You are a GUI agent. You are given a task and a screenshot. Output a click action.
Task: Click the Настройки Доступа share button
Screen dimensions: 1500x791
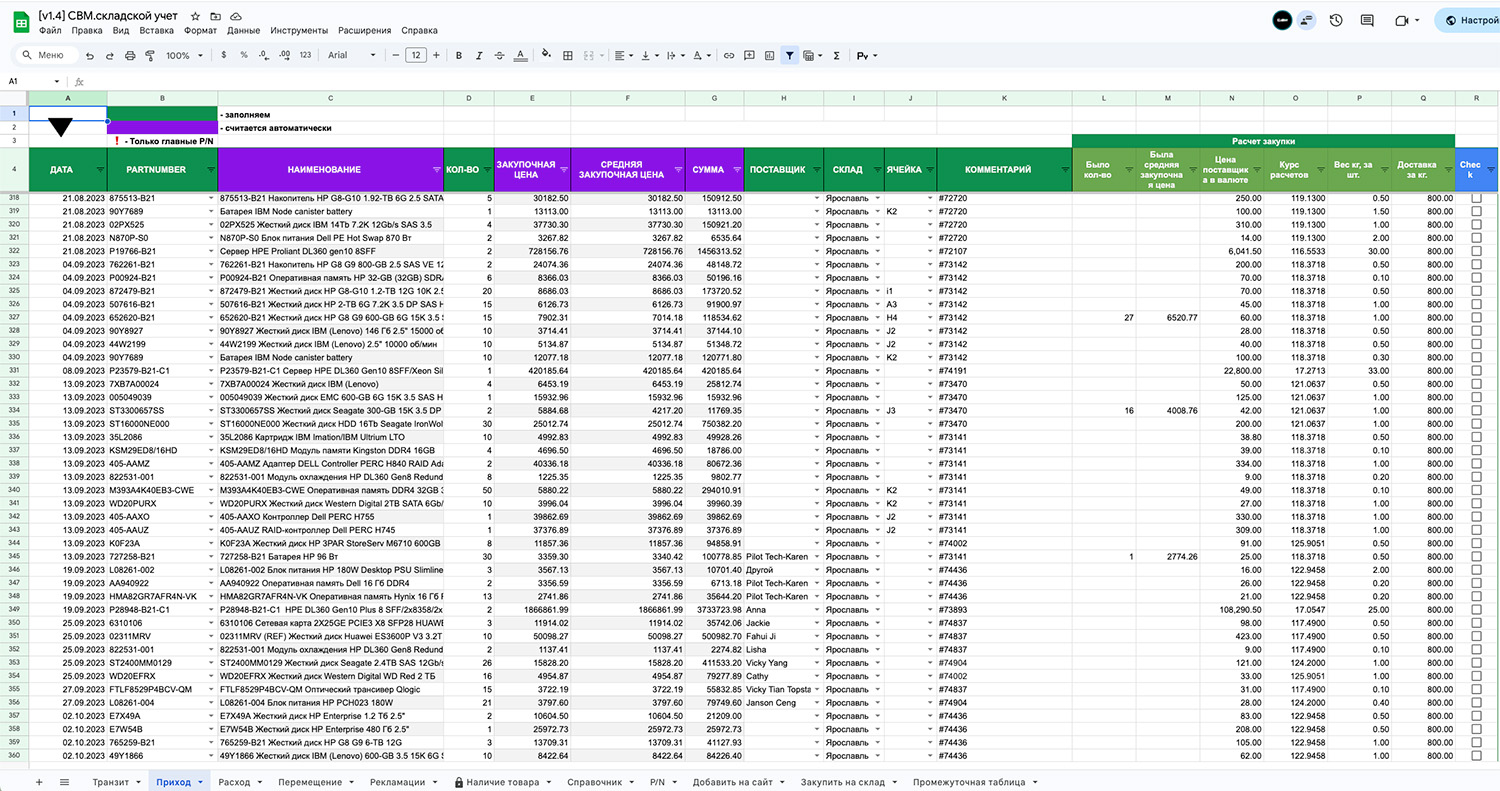[1467, 20]
